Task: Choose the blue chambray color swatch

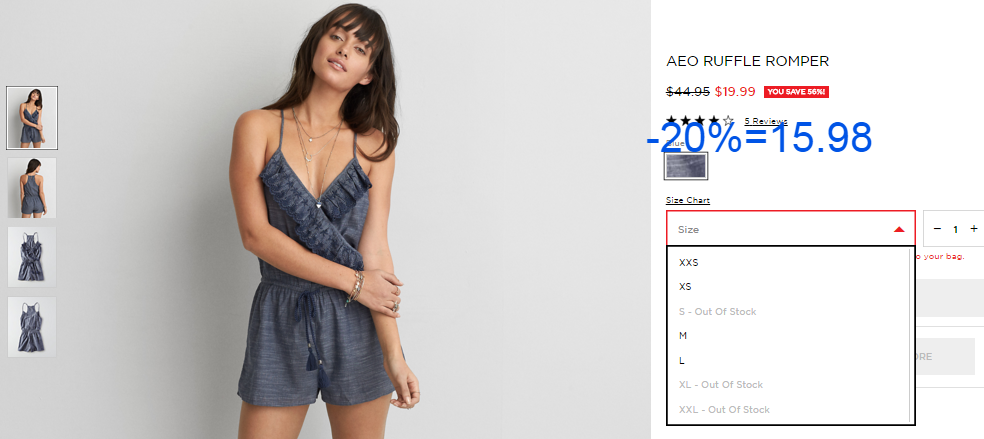Action: pos(686,166)
